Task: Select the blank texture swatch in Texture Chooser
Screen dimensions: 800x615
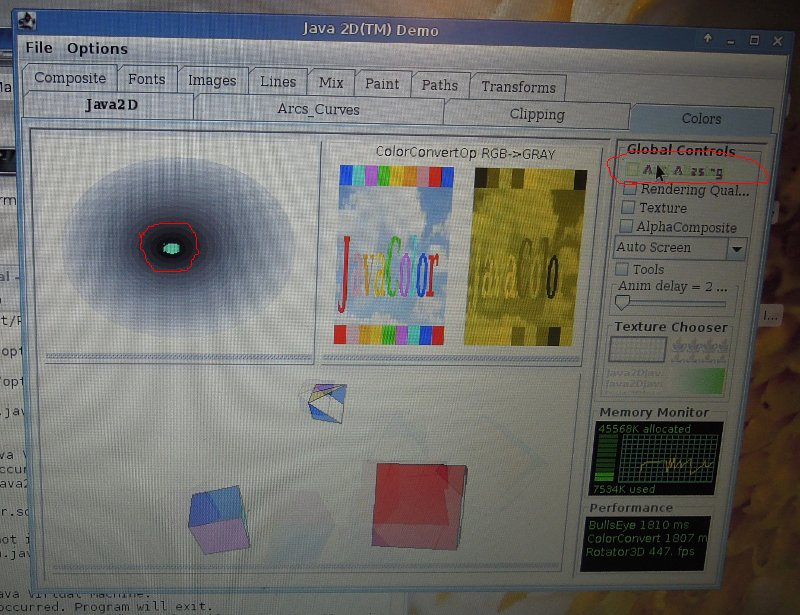Action: tap(638, 349)
